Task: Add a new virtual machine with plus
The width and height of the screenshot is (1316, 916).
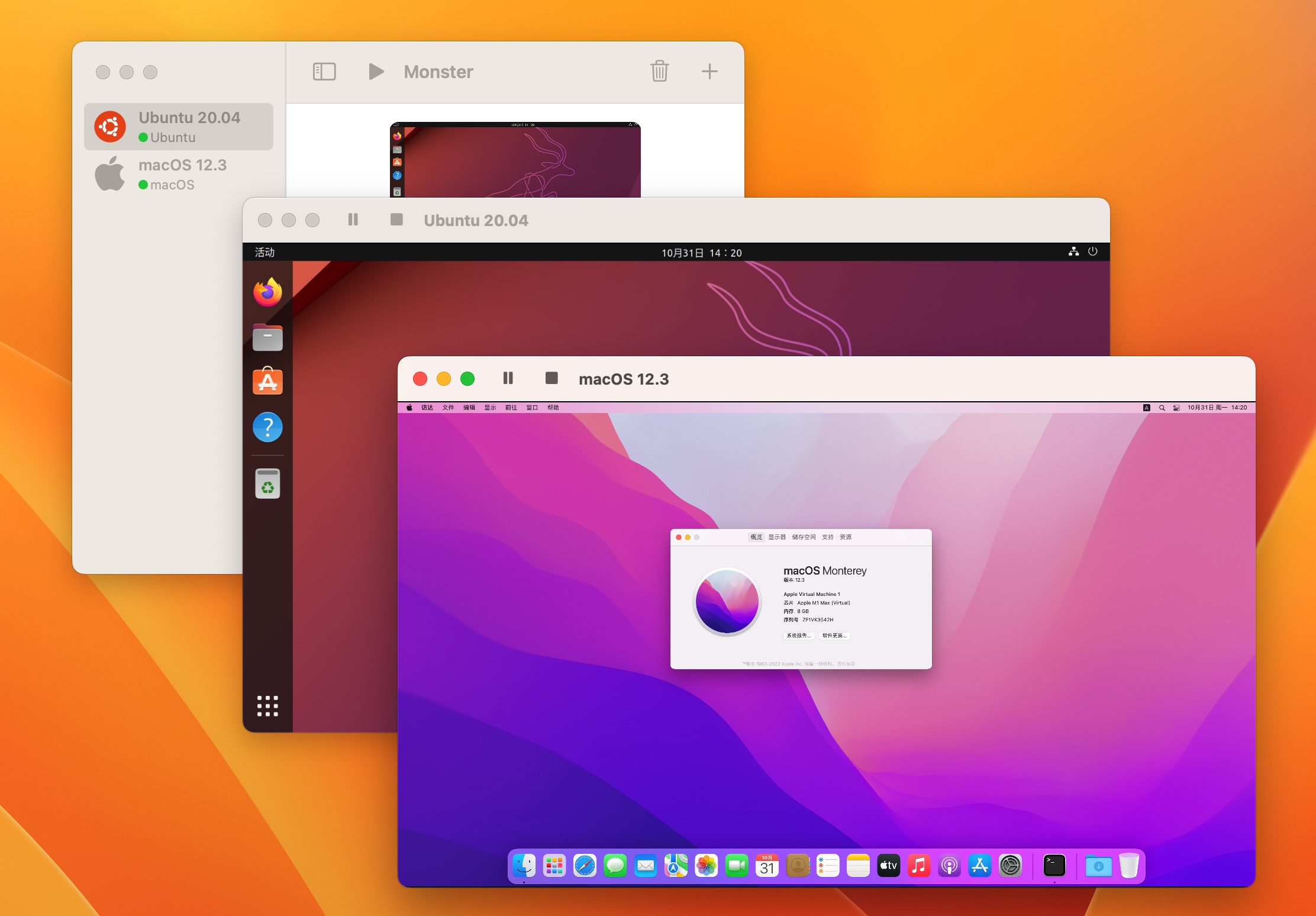Action: [709, 72]
